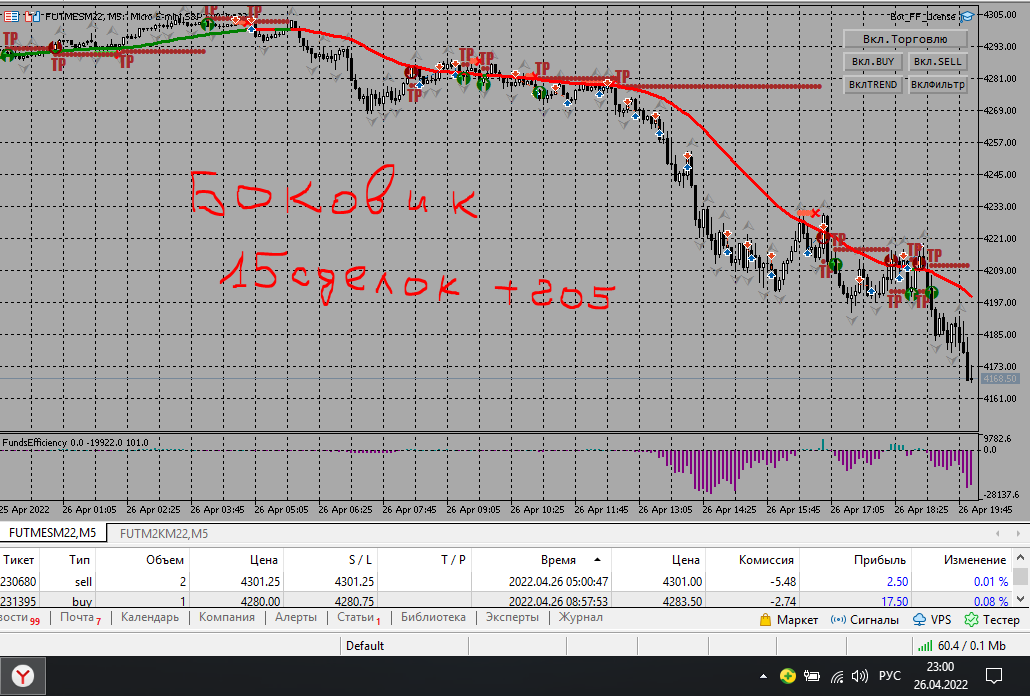
Task: Toggle the Вкл.BUY button
Action: pyautogui.click(x=873, y=62)
